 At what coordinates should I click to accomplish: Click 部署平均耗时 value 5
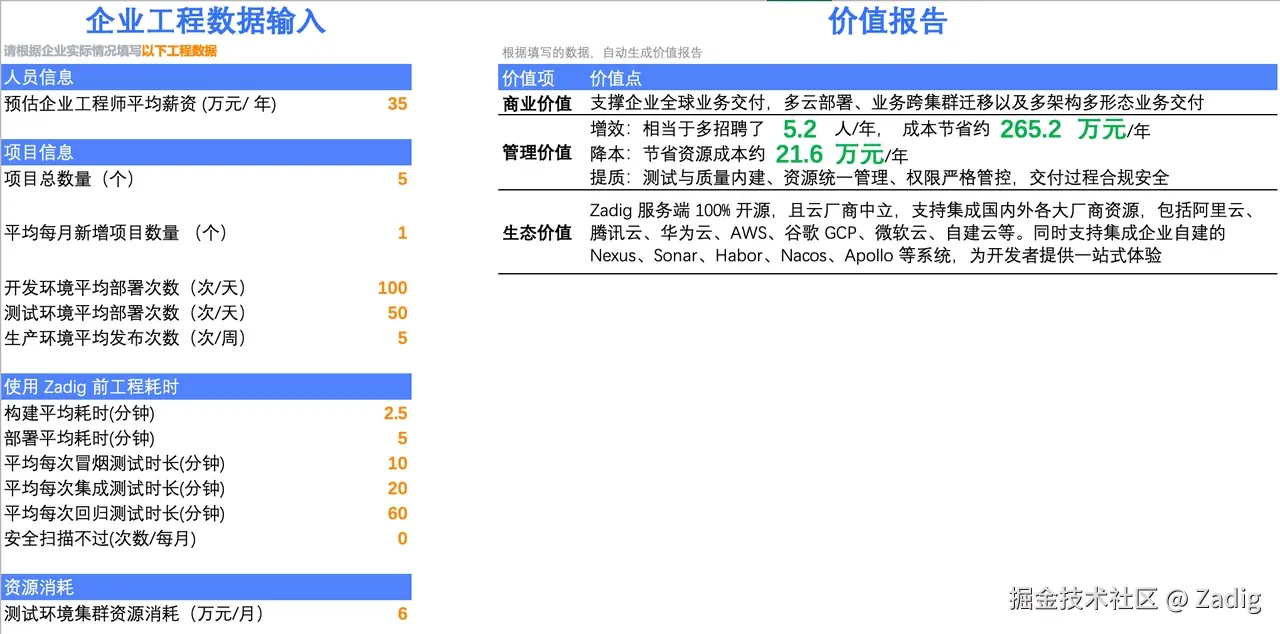(403, 438)
